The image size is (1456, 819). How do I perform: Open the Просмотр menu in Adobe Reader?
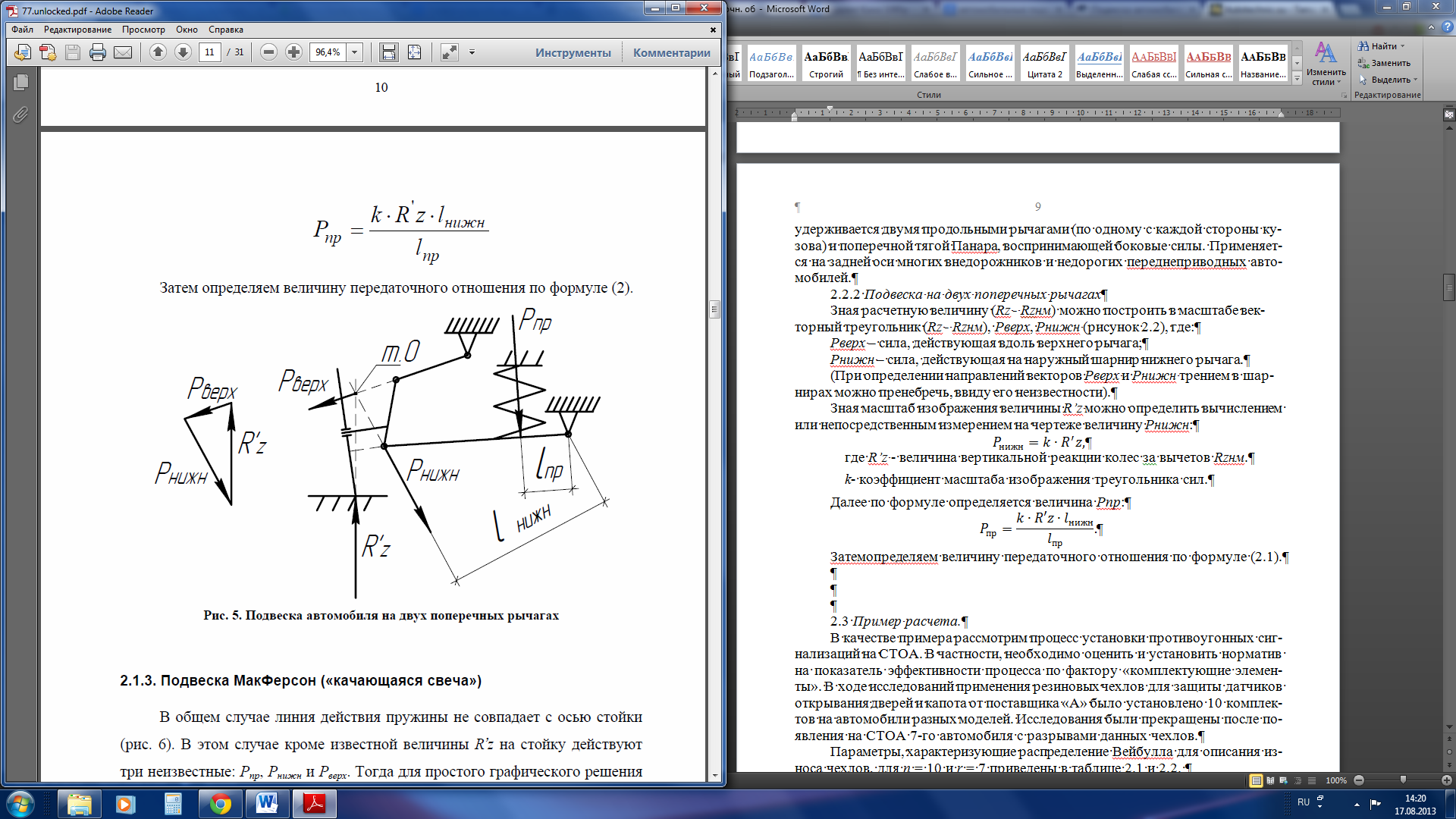[143, 30]
